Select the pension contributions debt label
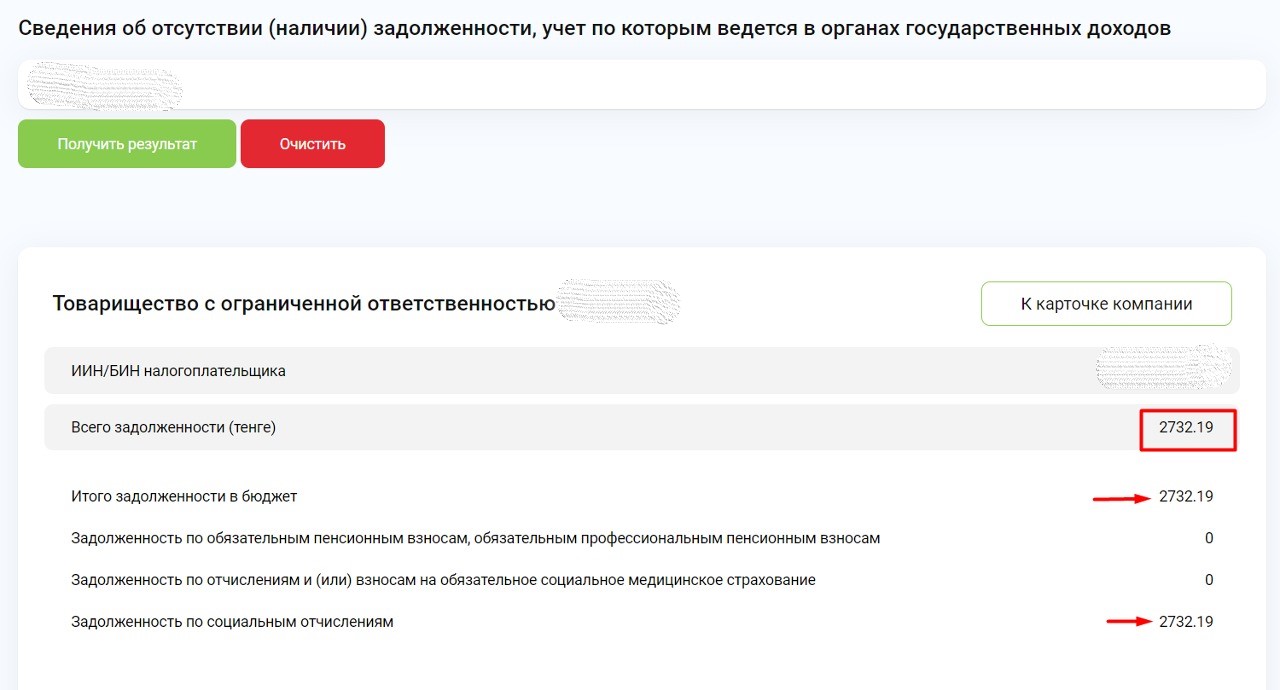The height and width of the screenshot is (690, 1280). [x=475, y=538]
